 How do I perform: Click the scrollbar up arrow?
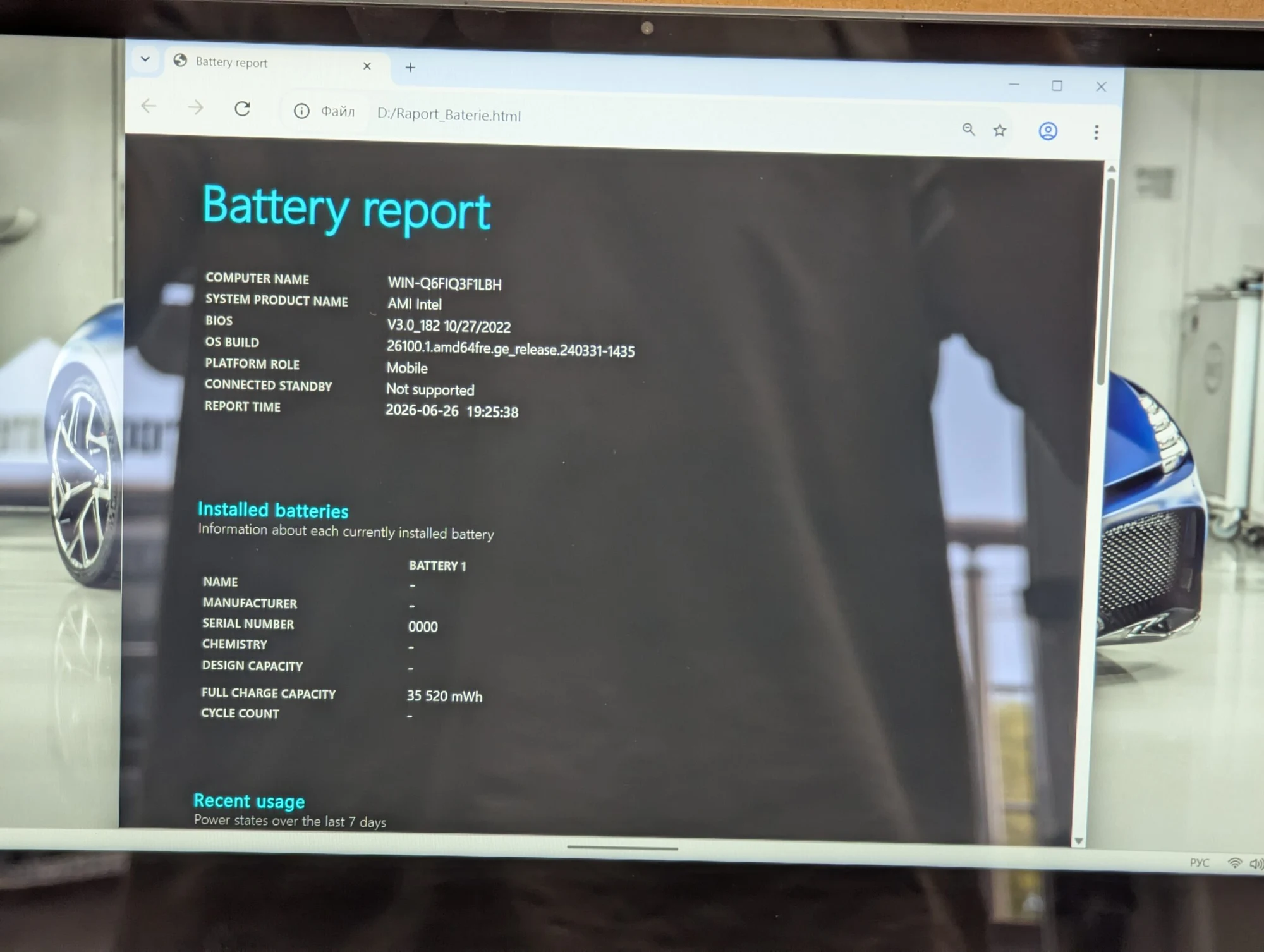1112,169
